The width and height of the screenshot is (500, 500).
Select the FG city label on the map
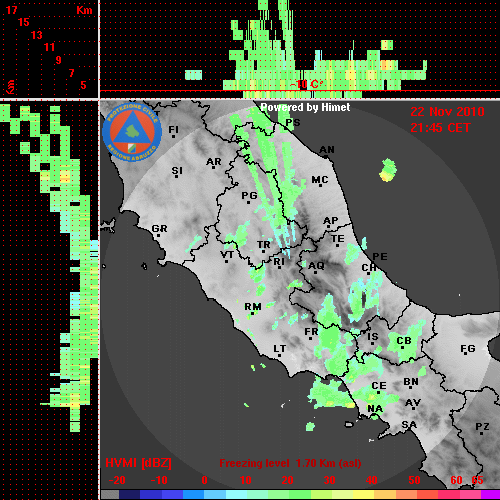(468, 349)
